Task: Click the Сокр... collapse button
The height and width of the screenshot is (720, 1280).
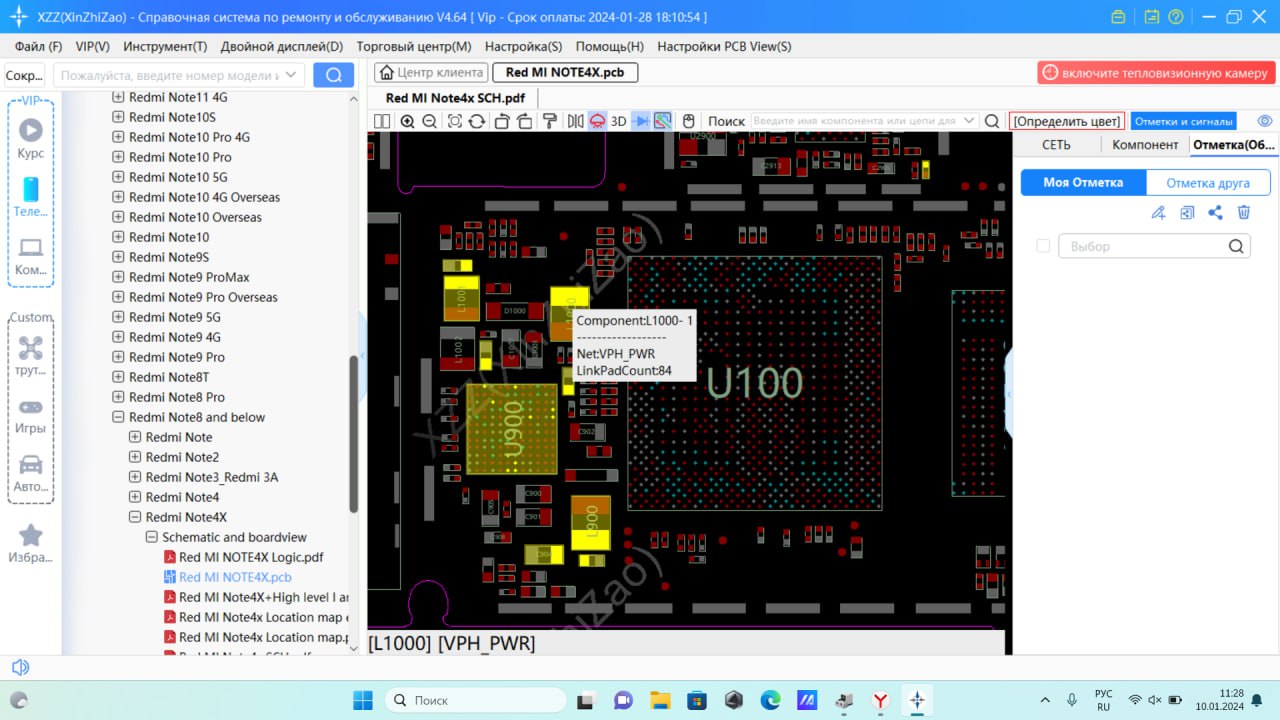Action: 25,75
